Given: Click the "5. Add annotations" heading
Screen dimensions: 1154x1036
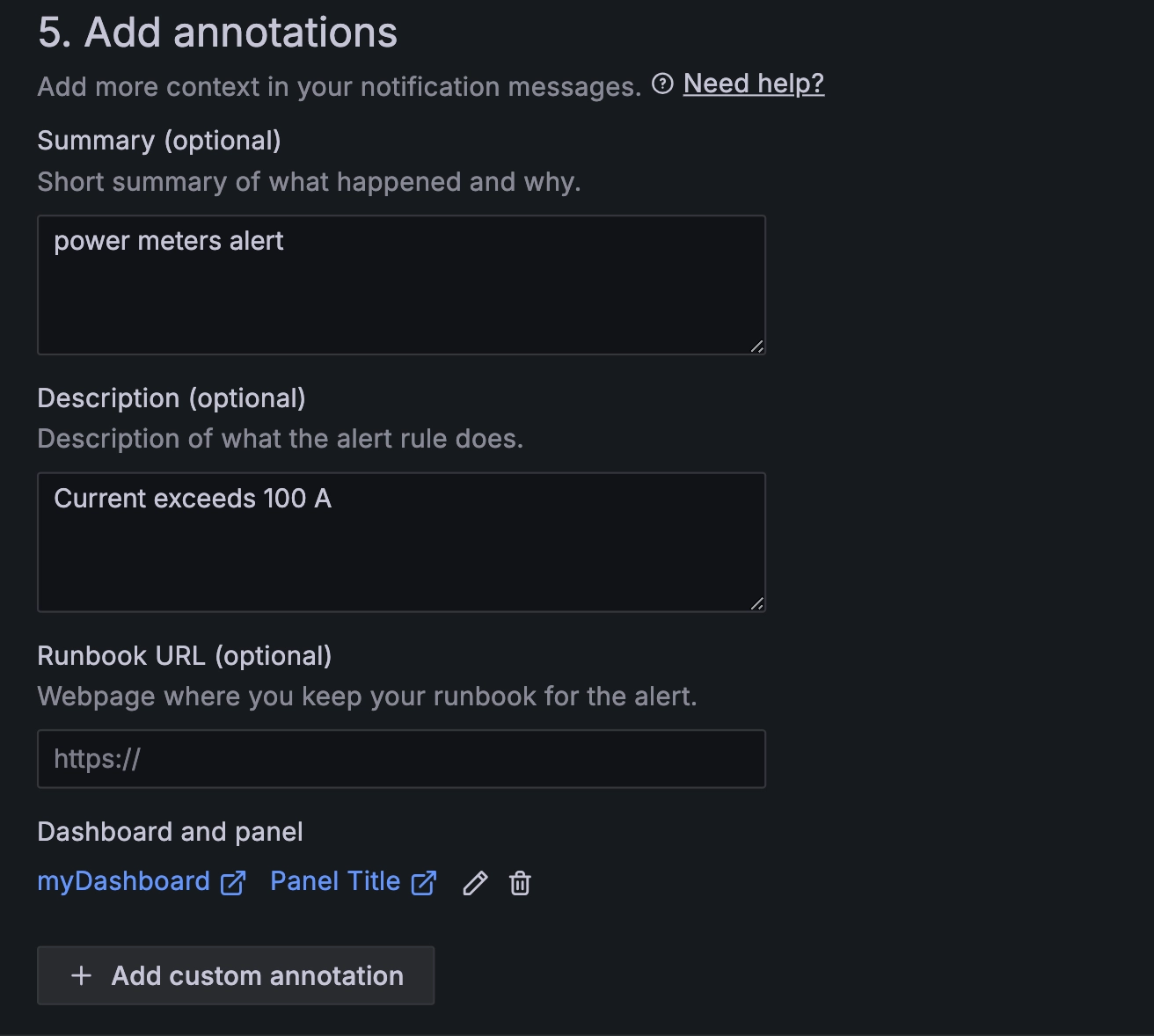Looking at the screenshot, I should [217, 33].
